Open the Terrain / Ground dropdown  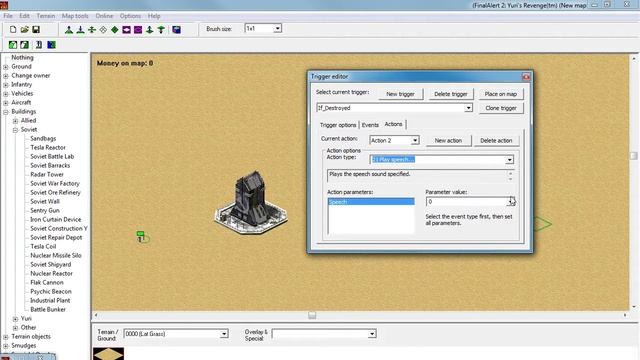pyautogui.click(x=224, y=334)
